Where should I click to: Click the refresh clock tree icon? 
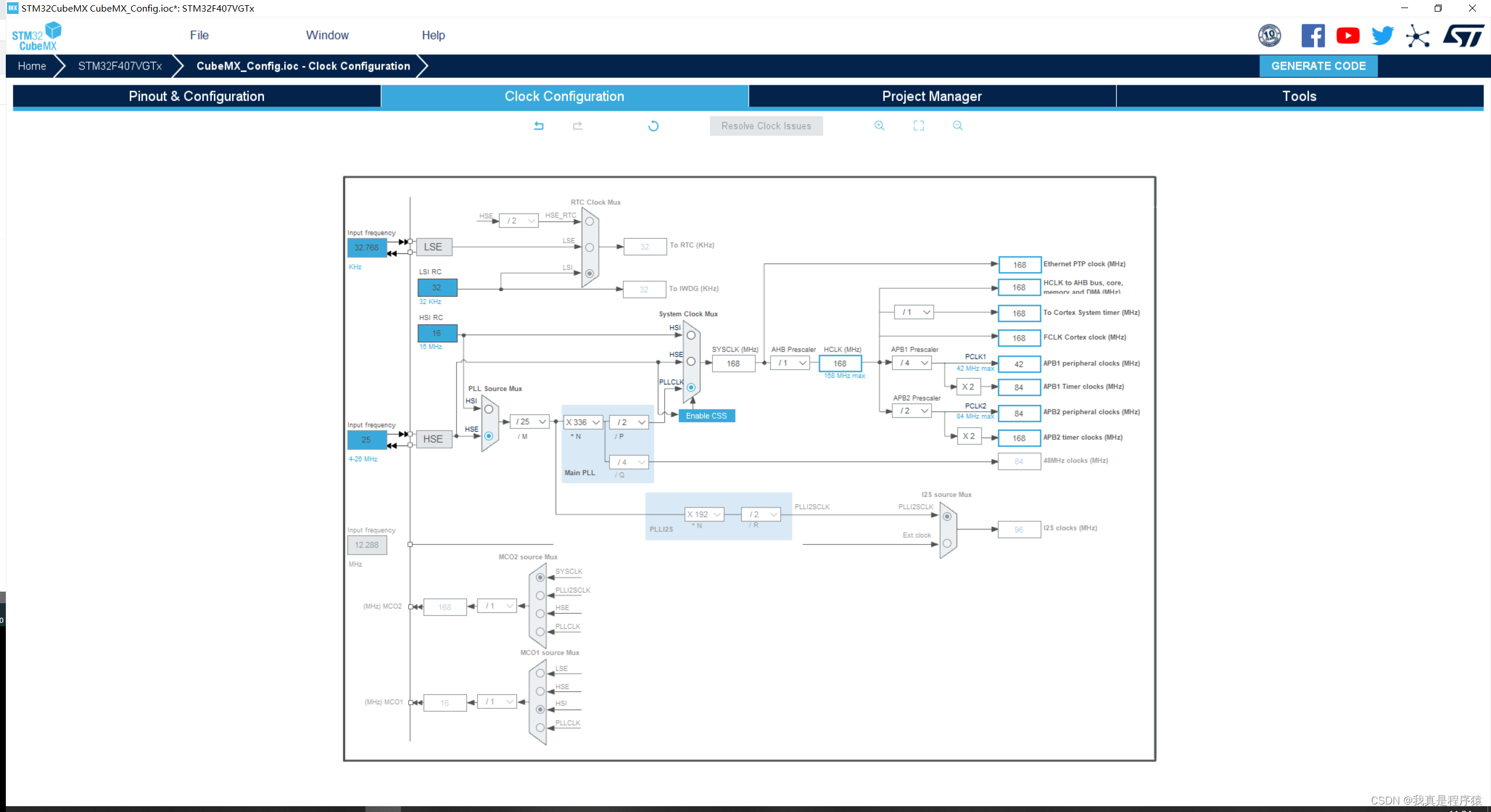coord(653,126)
